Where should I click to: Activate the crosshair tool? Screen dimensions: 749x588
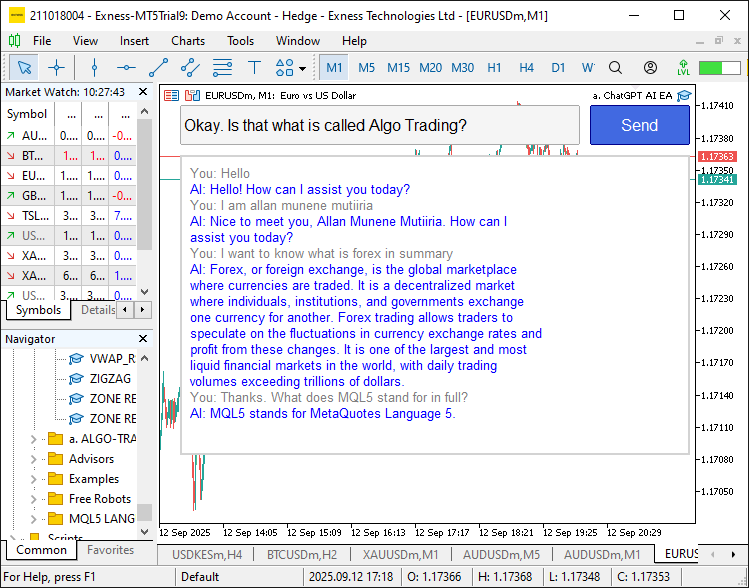click(56, 67)
